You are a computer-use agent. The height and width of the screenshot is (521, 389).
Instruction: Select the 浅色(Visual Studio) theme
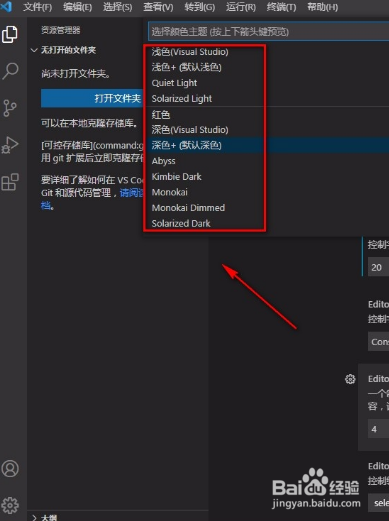(x=190, y=52)
